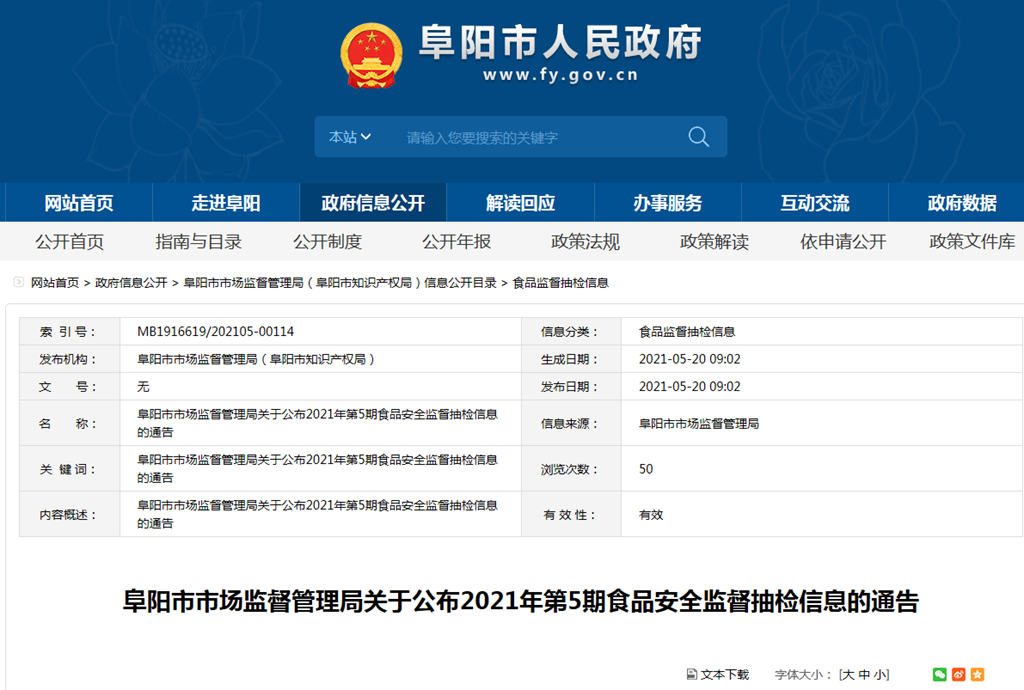The image size is (1024, 690).
Task: Click the 食品监督抽检信息 category cell
Action: pos(687,332)
